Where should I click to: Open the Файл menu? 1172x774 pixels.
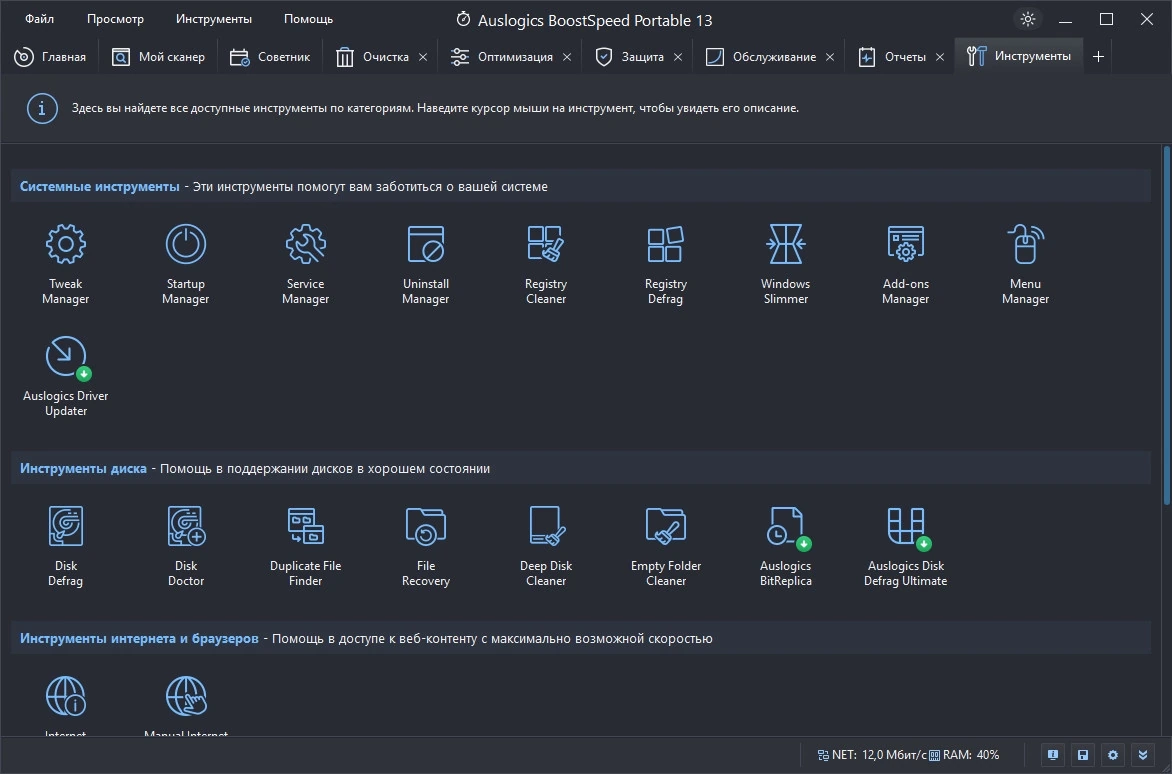40,19
